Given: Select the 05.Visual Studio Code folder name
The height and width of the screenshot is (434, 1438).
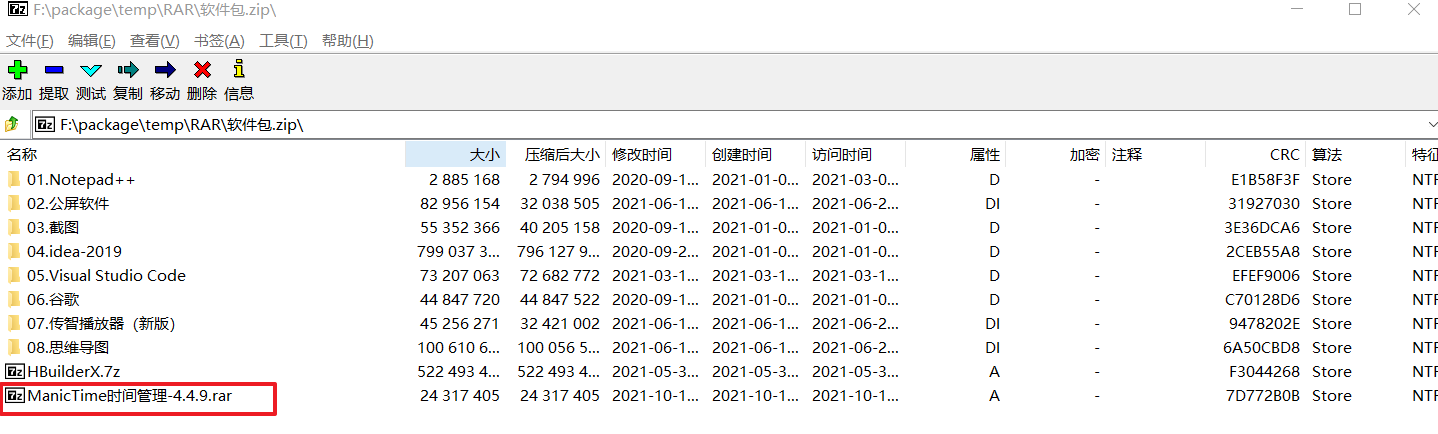Looking at the screenshot, I should click(106, 276).
